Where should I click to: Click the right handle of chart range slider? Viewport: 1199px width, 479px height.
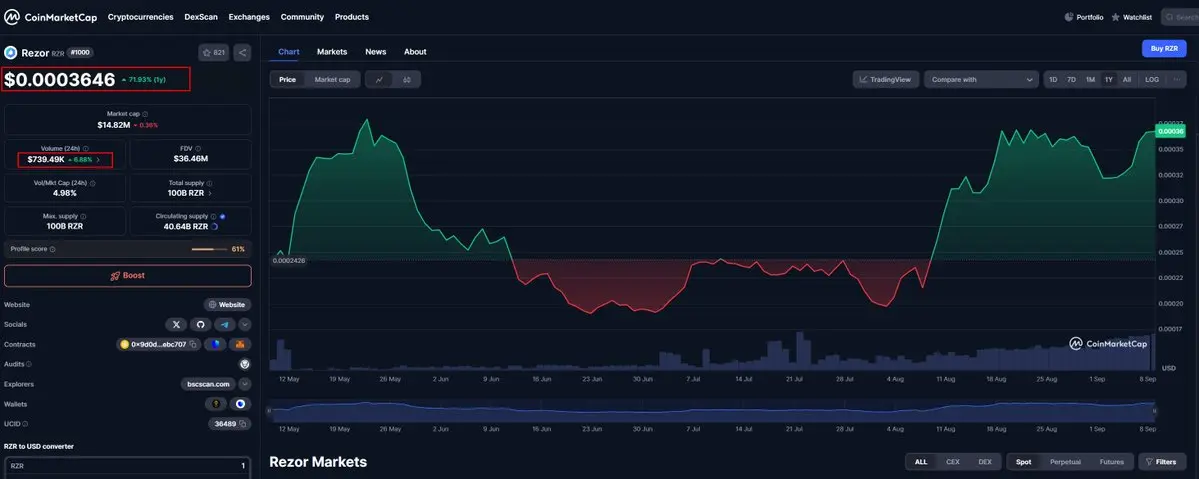1155,411
